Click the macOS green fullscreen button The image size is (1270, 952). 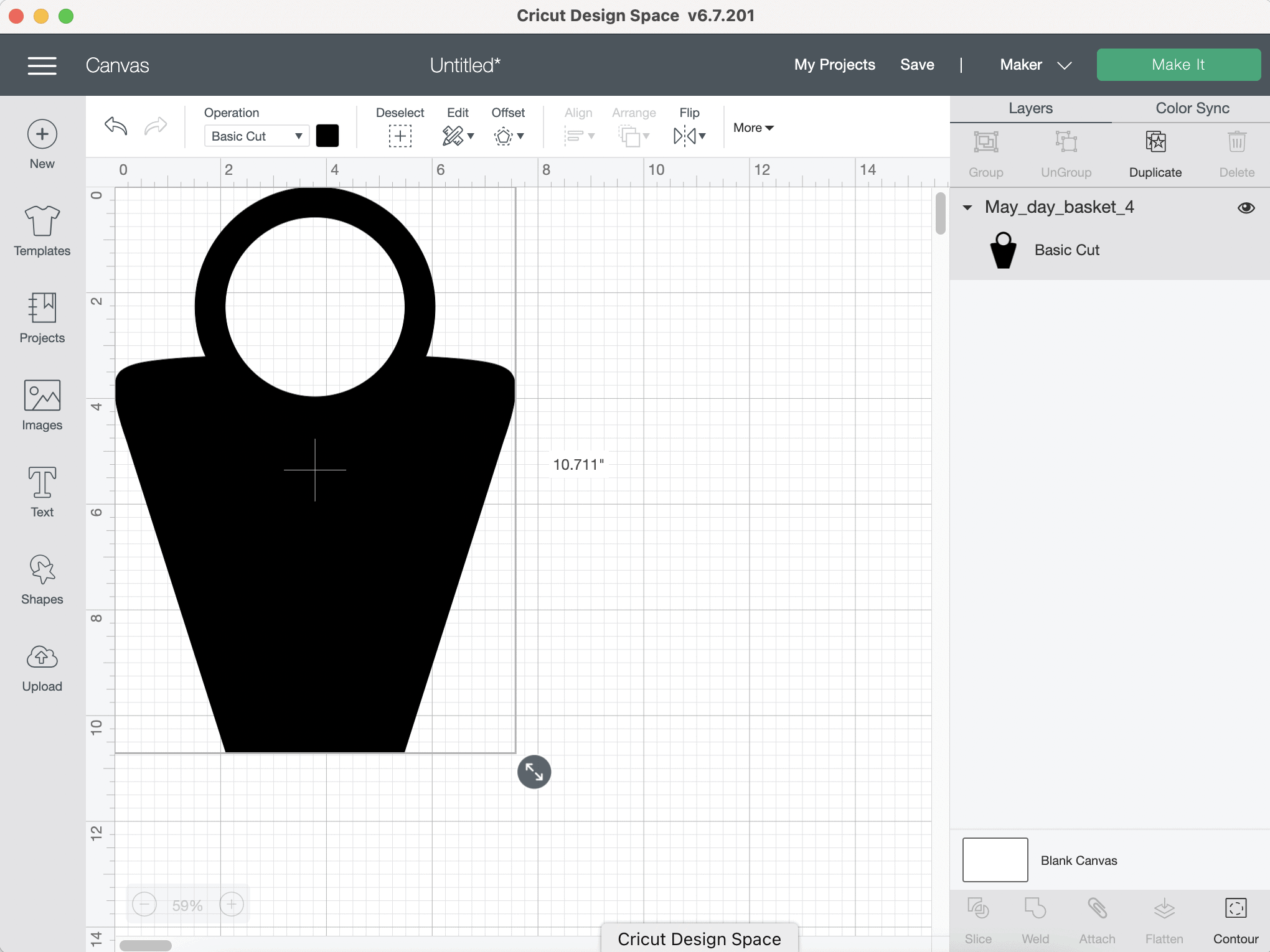click(66, 16)
